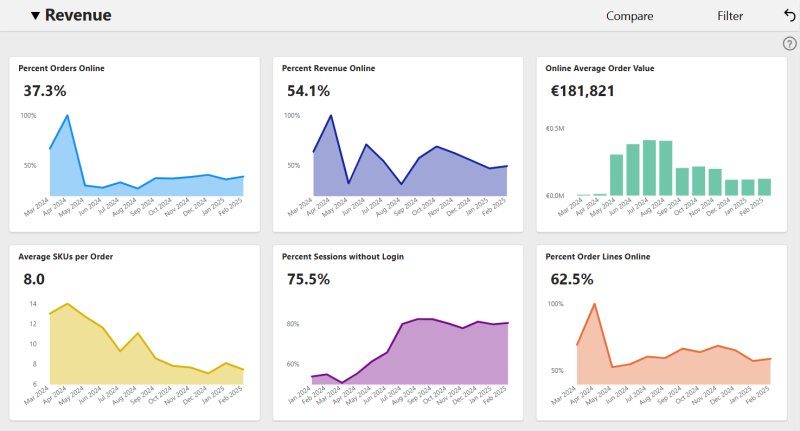Click the 54.1% revenue online value

pos(308,91)
